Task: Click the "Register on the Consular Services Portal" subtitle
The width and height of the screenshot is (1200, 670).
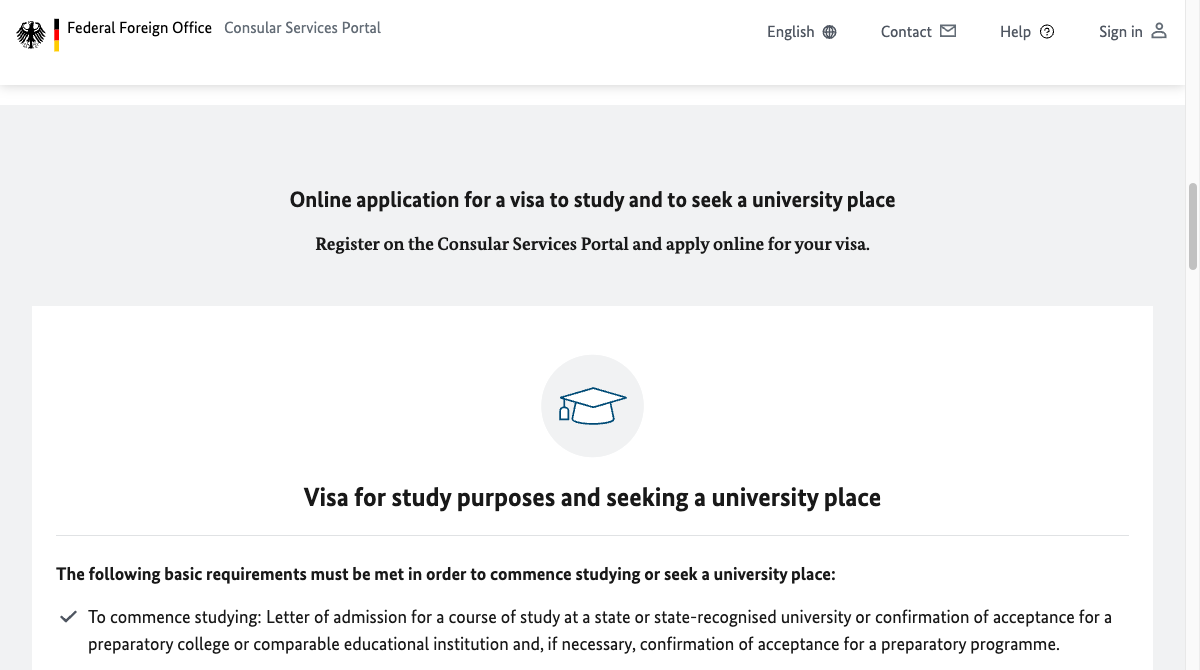Action: point(592,244)
